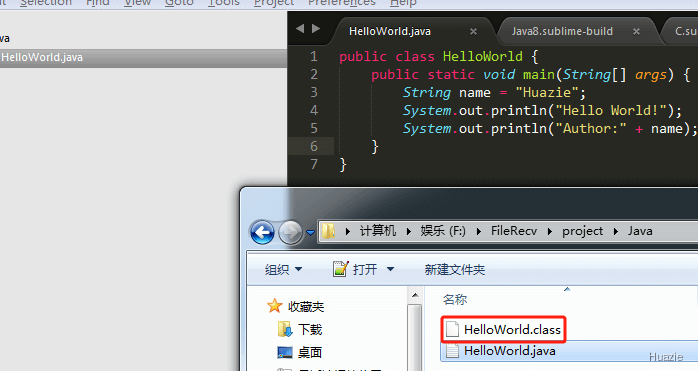Click the 名称 column header
Image resolution: width=698 pixels, height=371 pixels.
[x=455, y=300]
